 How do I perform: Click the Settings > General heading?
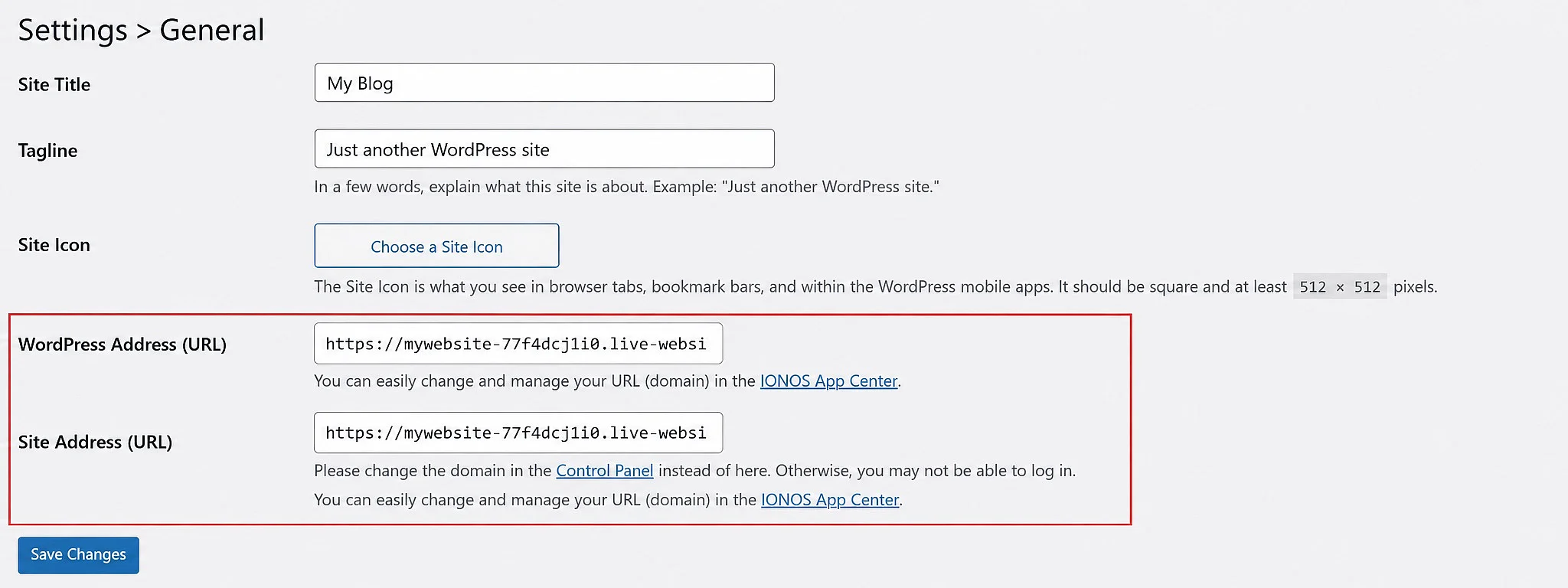click(x=141, y=30)
